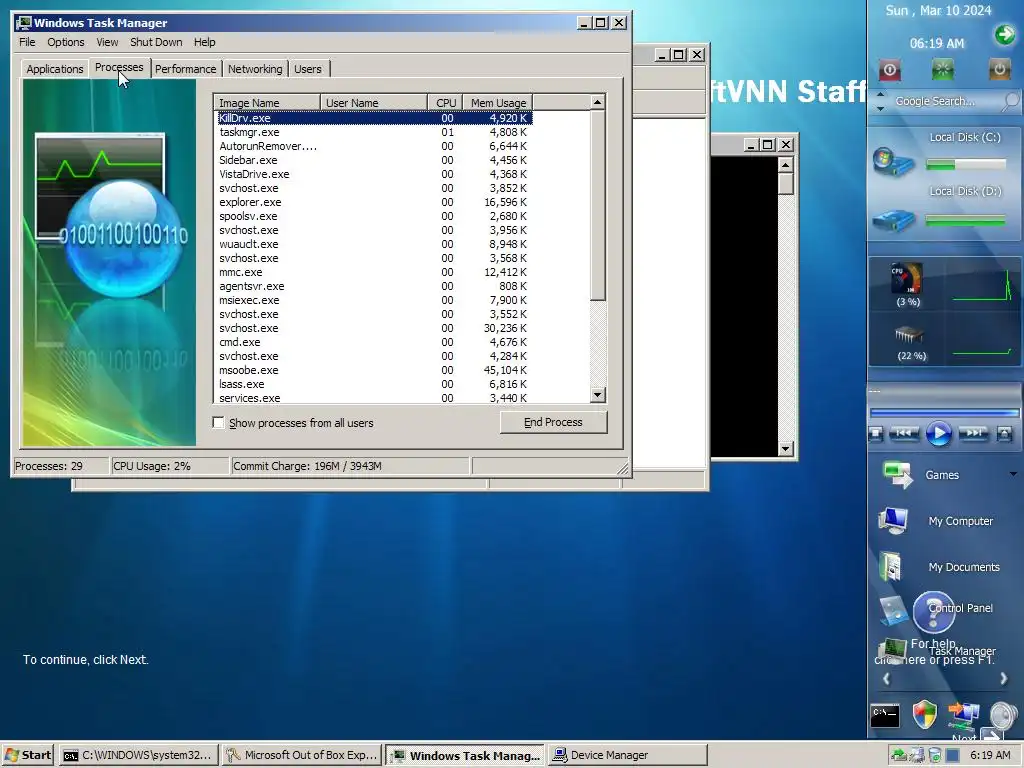Click the media player seek progress bar
The height and width of the screenshot is (768, 1024).
tap(944, 413)
